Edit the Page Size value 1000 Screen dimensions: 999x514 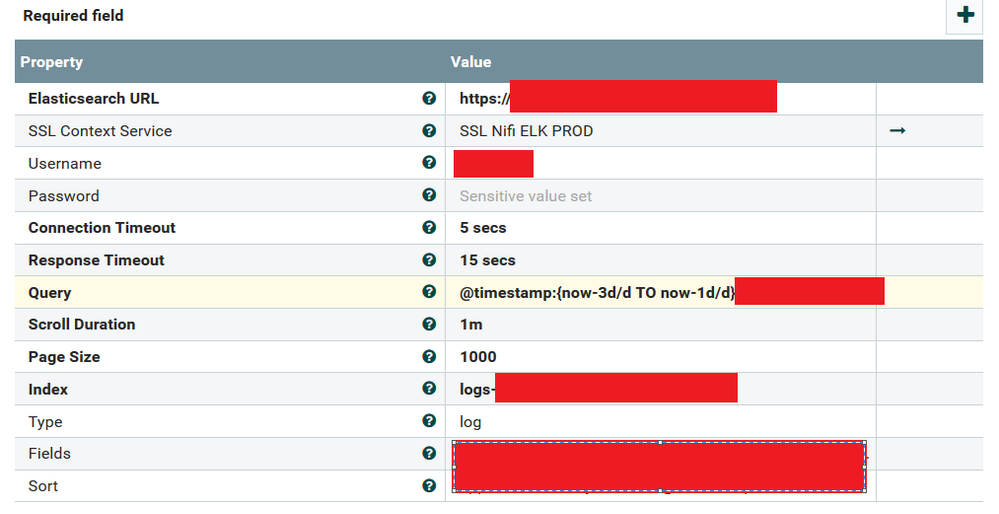[x=478, y=357]
